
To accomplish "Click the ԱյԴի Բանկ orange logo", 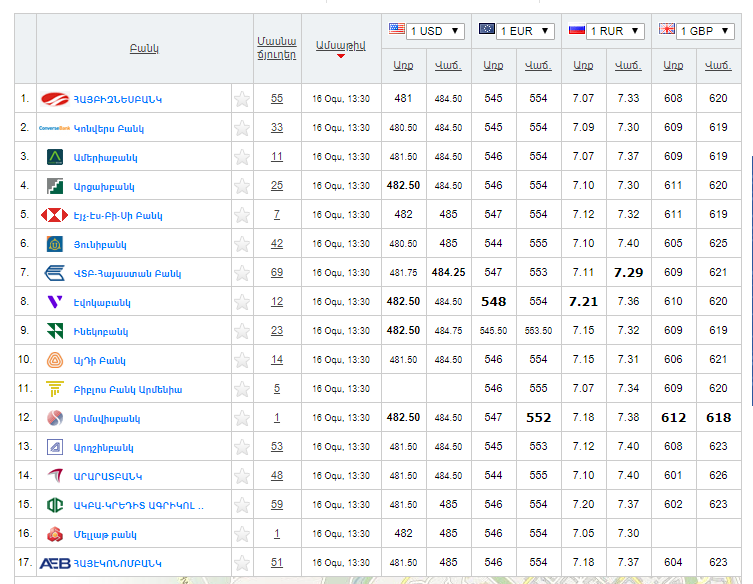I will pos(55,360).
